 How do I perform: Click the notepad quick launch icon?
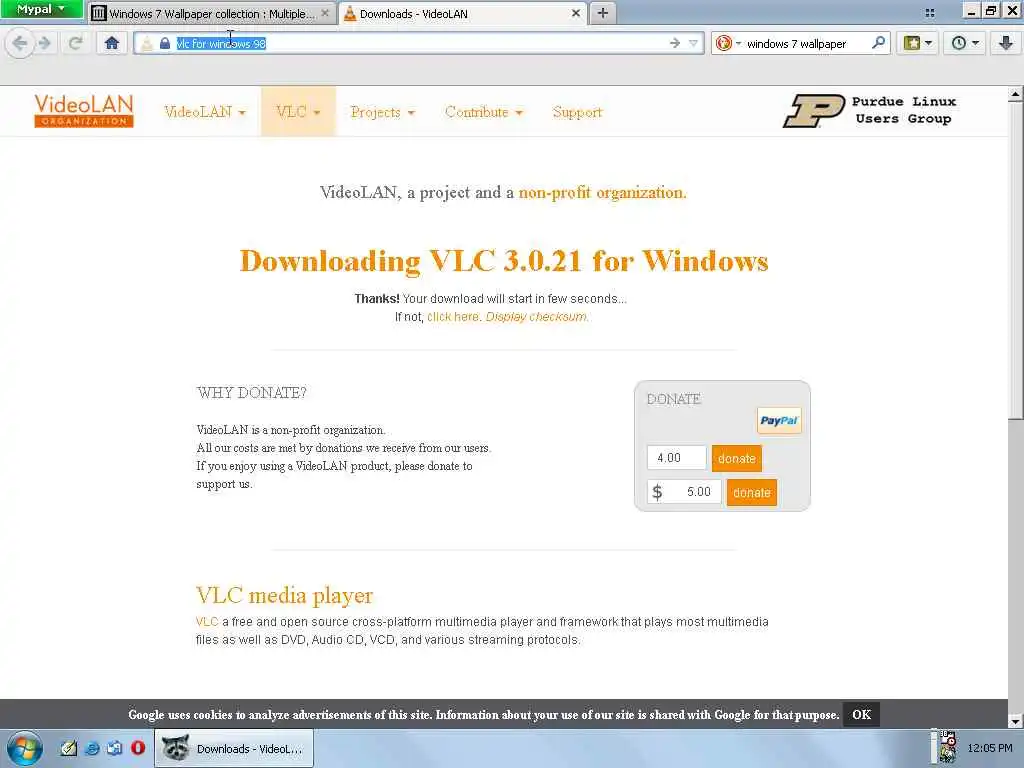(69, 748)
